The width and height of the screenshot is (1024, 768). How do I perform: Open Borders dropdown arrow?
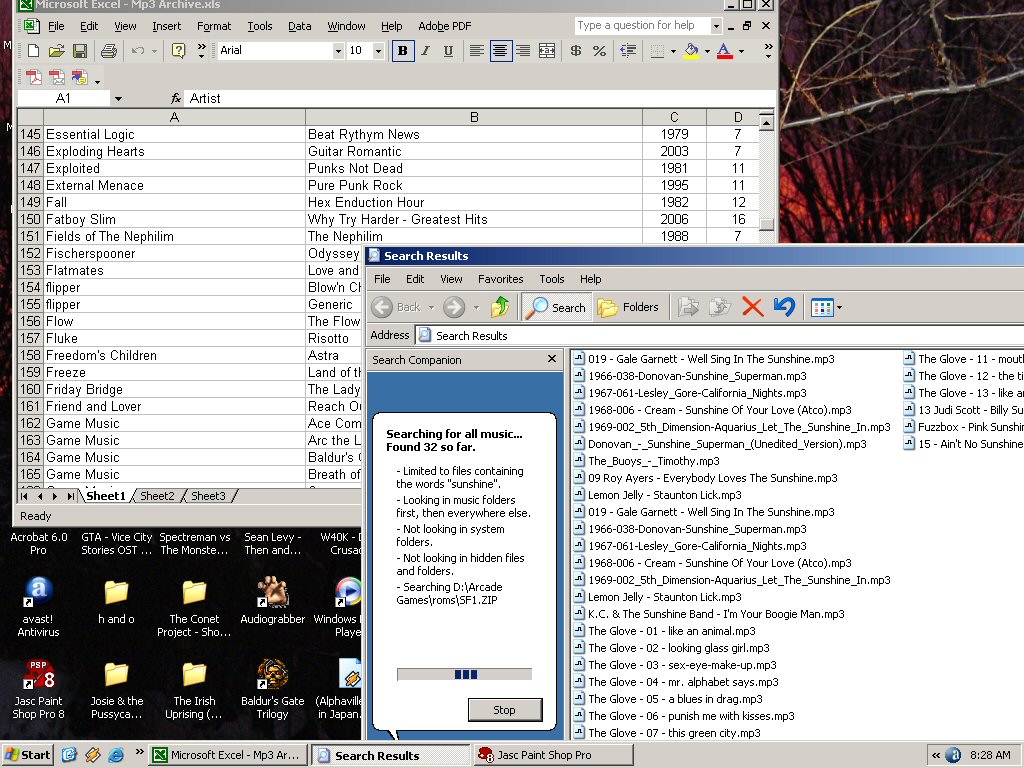coord(673,51)
